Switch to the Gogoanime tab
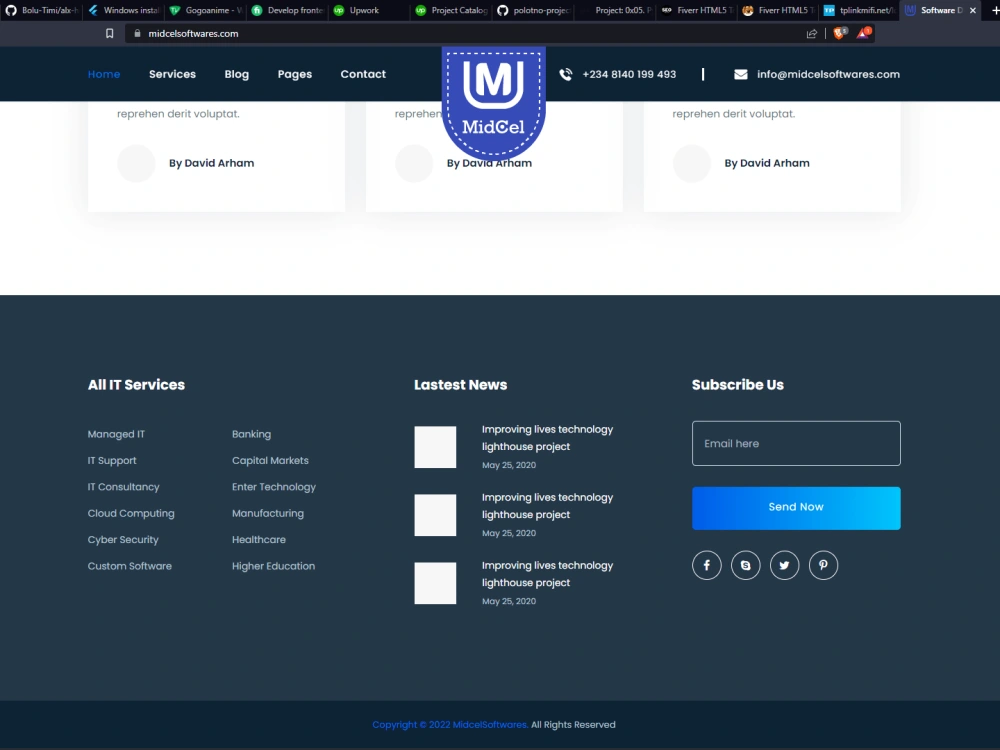This screenshot has height=750, width=1000. [205, 10]
